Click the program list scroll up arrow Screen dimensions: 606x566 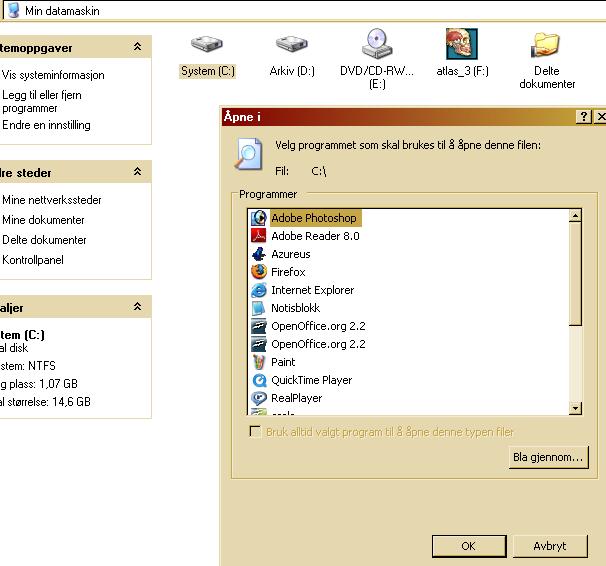575,216
